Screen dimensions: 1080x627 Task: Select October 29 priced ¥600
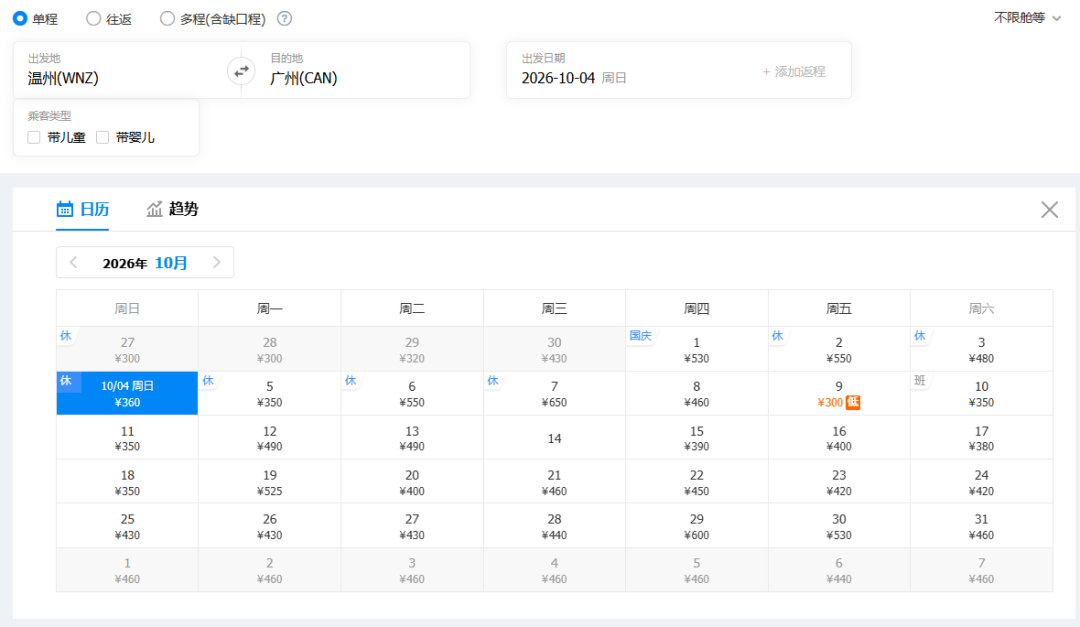tap(696, 526)
